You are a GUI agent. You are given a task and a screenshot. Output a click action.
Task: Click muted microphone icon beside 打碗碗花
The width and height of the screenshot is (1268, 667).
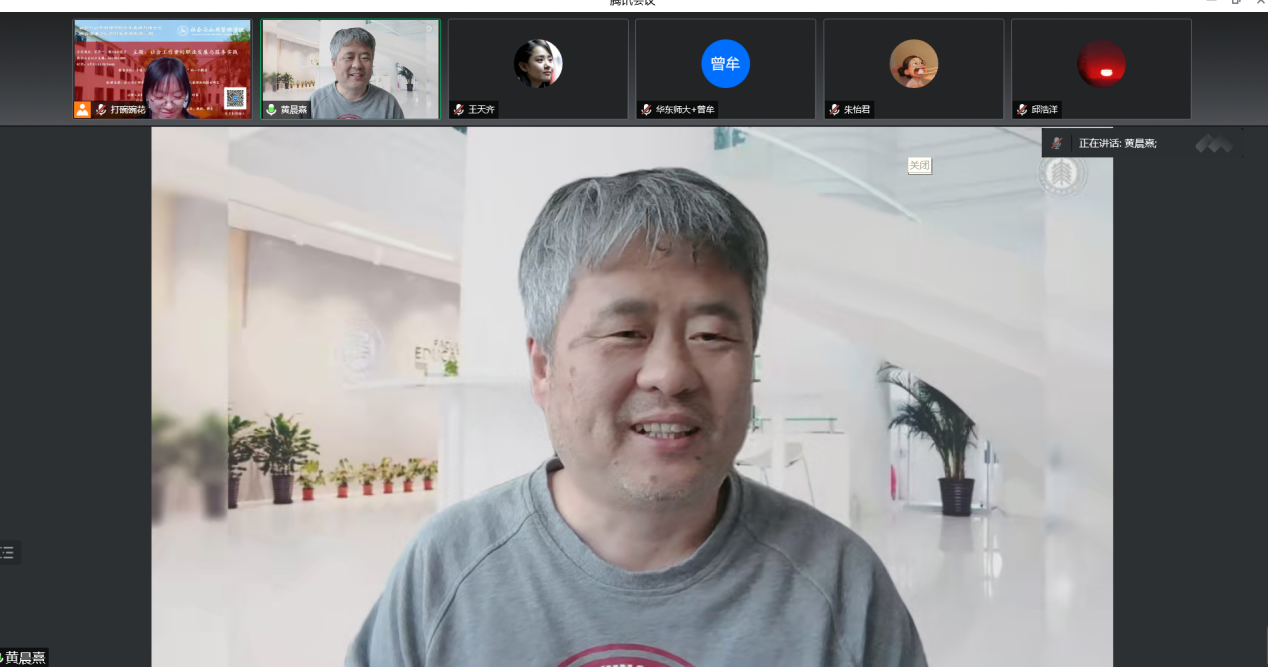click(101, 110)
